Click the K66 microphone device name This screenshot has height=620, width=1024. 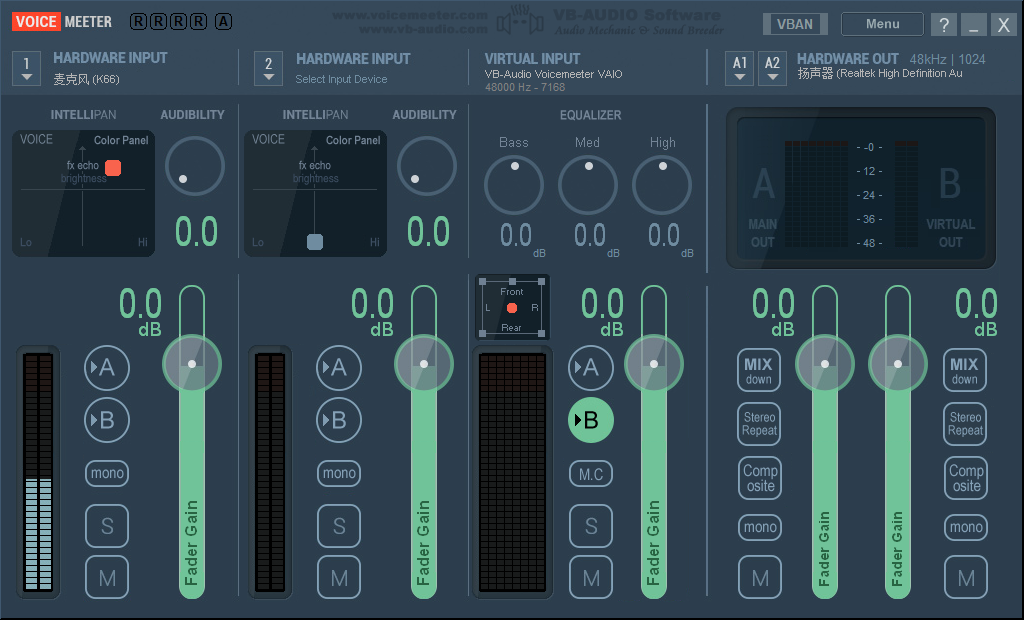click(x=86, y=79)
